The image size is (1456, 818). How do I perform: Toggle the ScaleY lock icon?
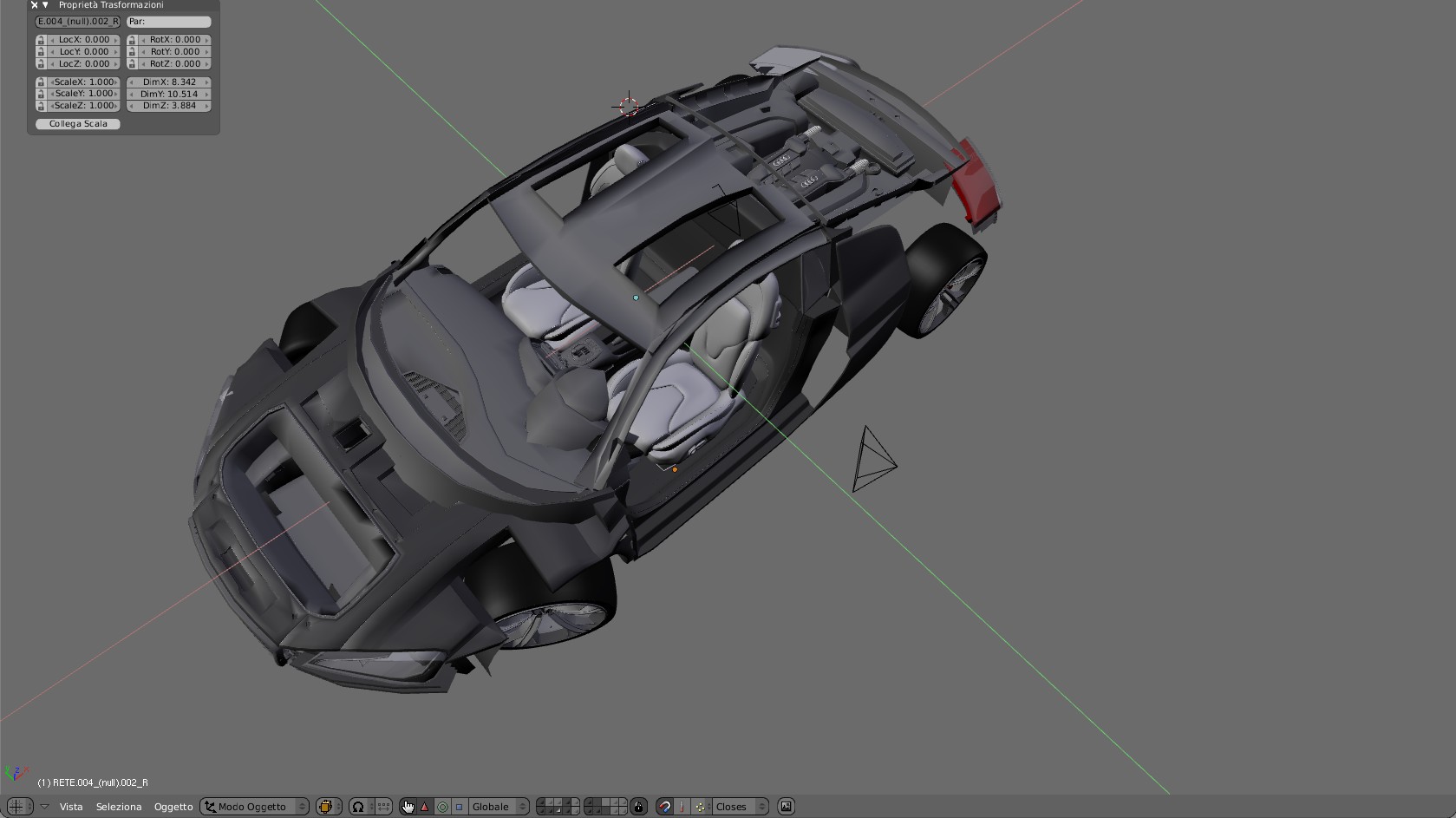(41, 94)
